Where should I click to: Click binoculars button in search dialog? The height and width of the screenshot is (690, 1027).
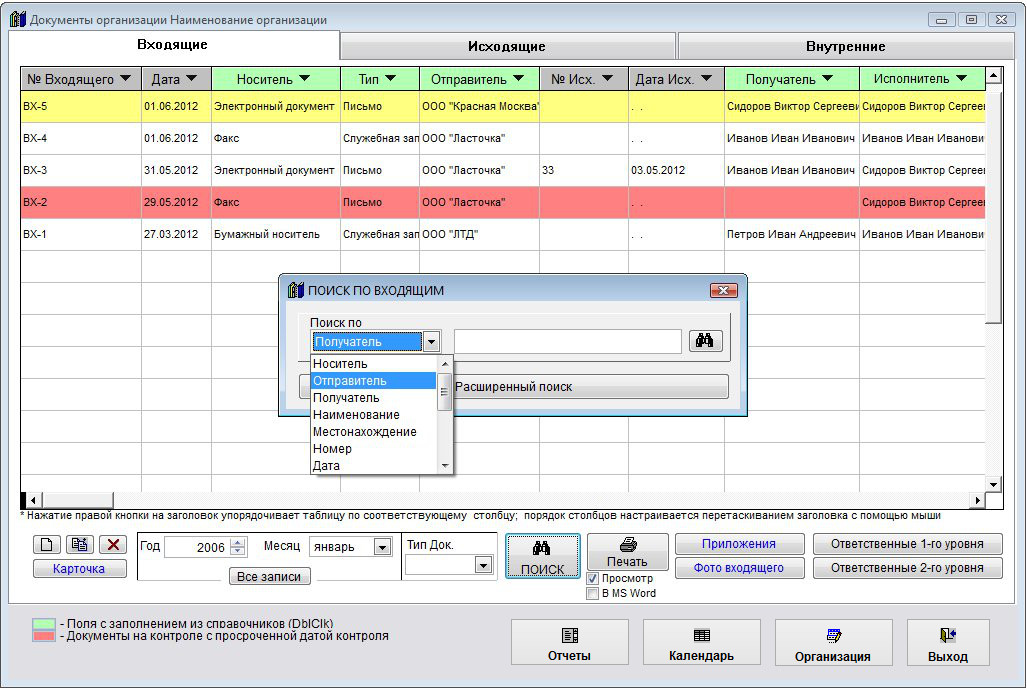click(704, 342)
